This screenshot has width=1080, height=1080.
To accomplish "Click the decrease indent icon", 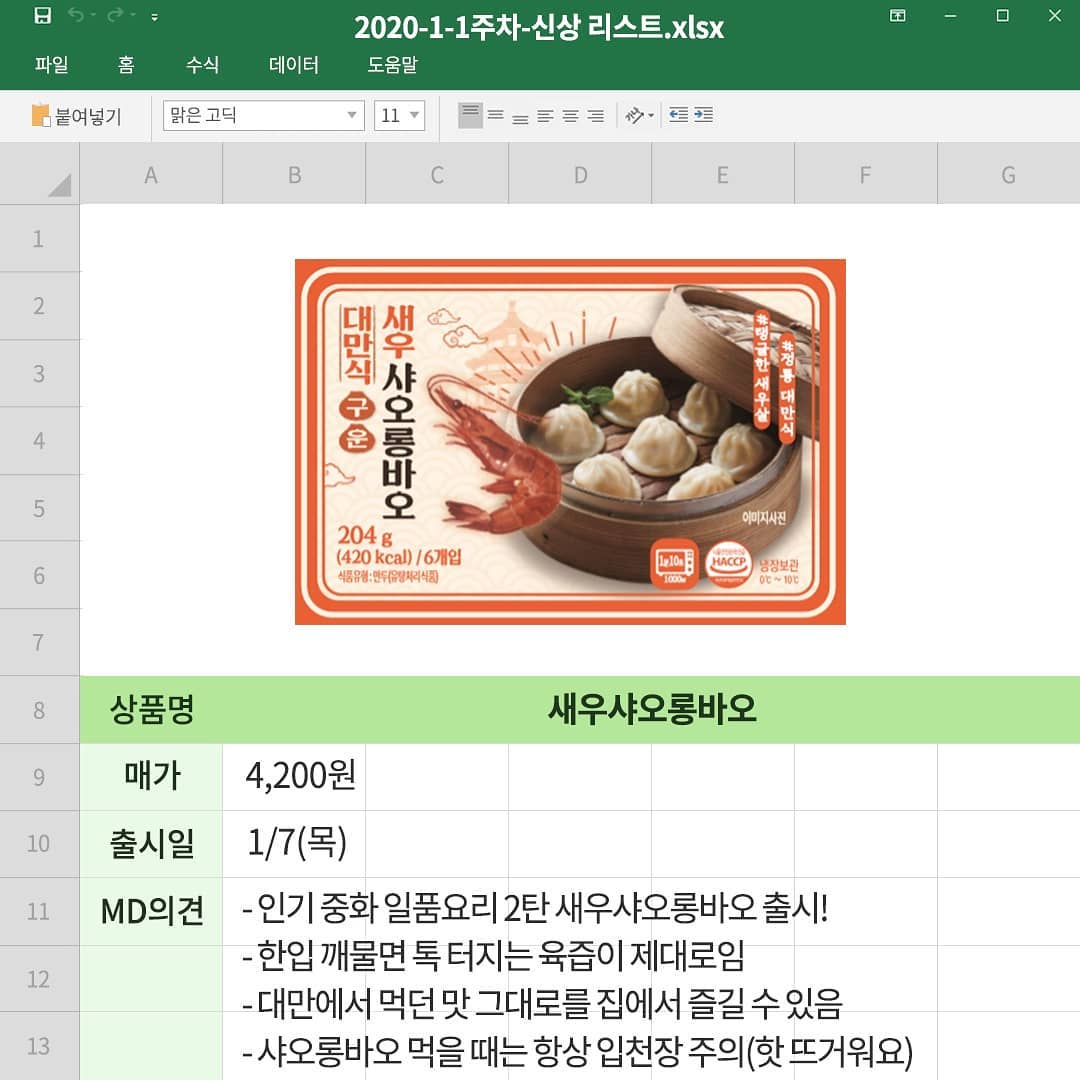I will (x=678, y=114).
